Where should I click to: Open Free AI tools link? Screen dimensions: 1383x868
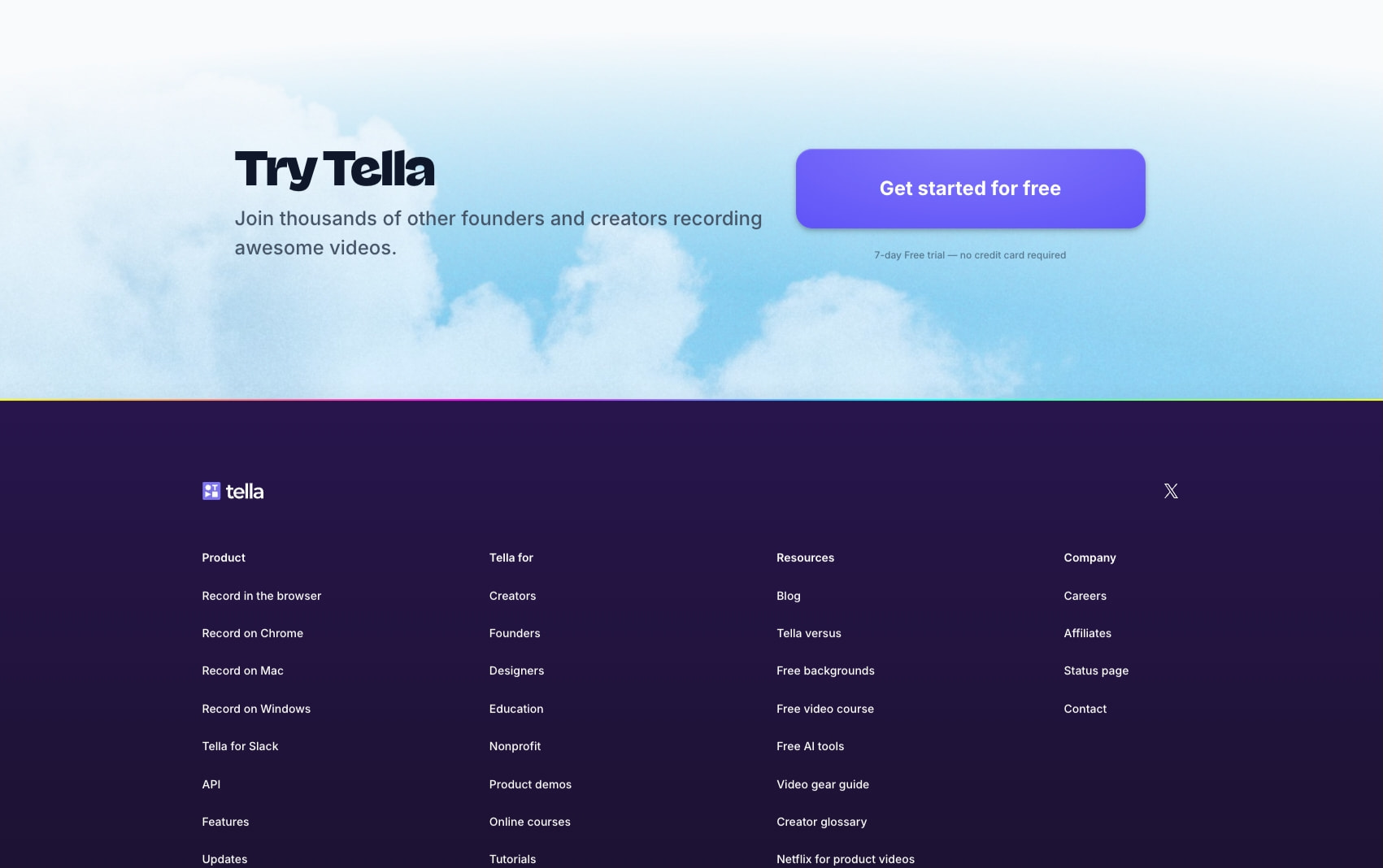tap(811, 746)
